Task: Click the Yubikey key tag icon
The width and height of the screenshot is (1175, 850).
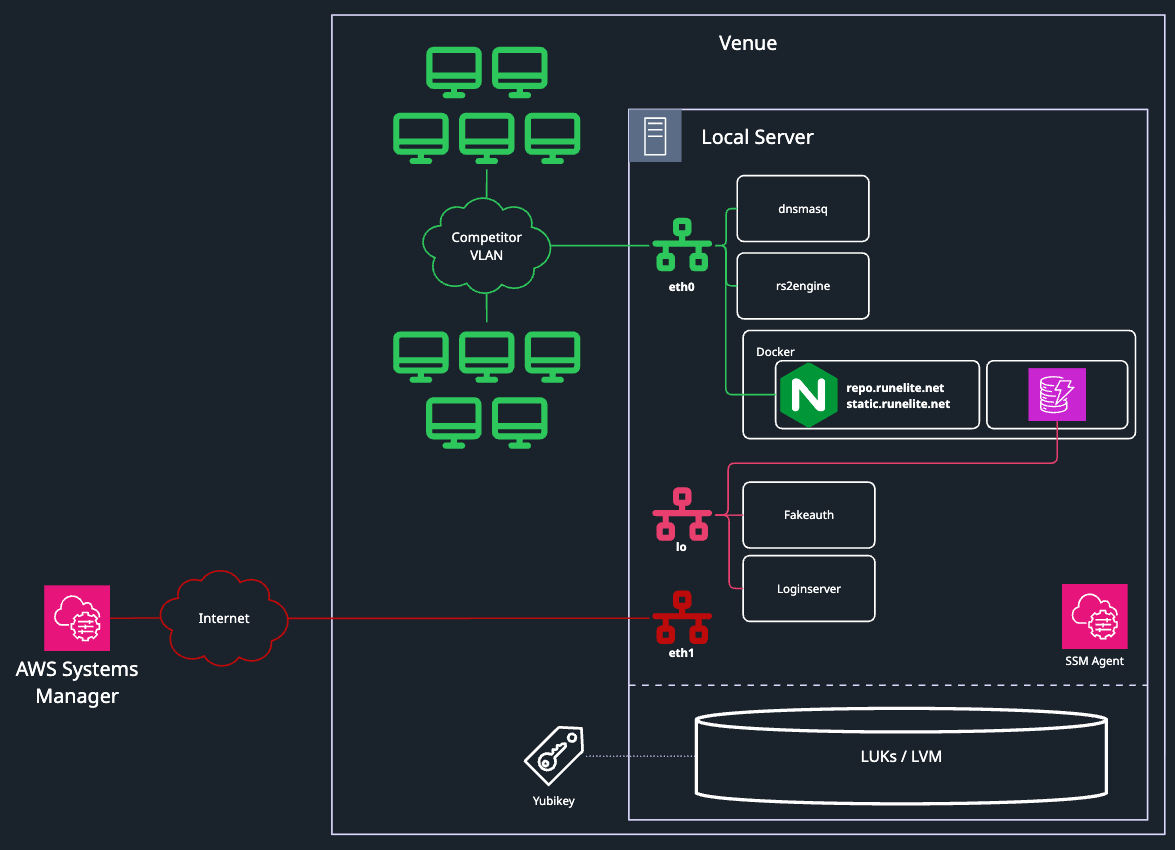Action: click(x=554, y=756)
